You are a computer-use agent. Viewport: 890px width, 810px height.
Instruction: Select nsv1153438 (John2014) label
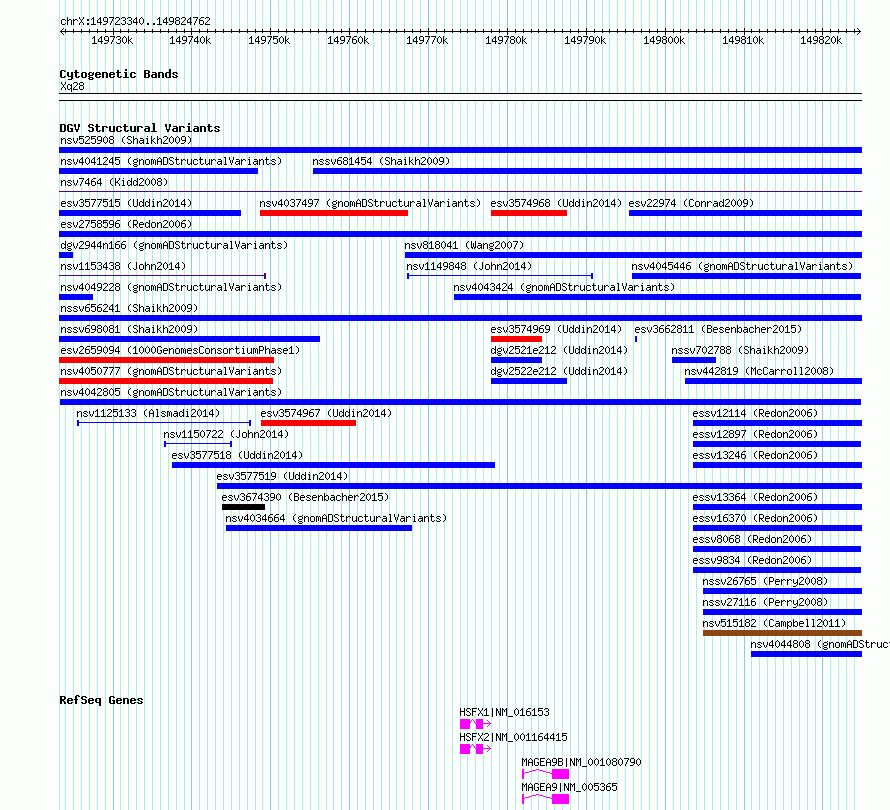point(123,266)
